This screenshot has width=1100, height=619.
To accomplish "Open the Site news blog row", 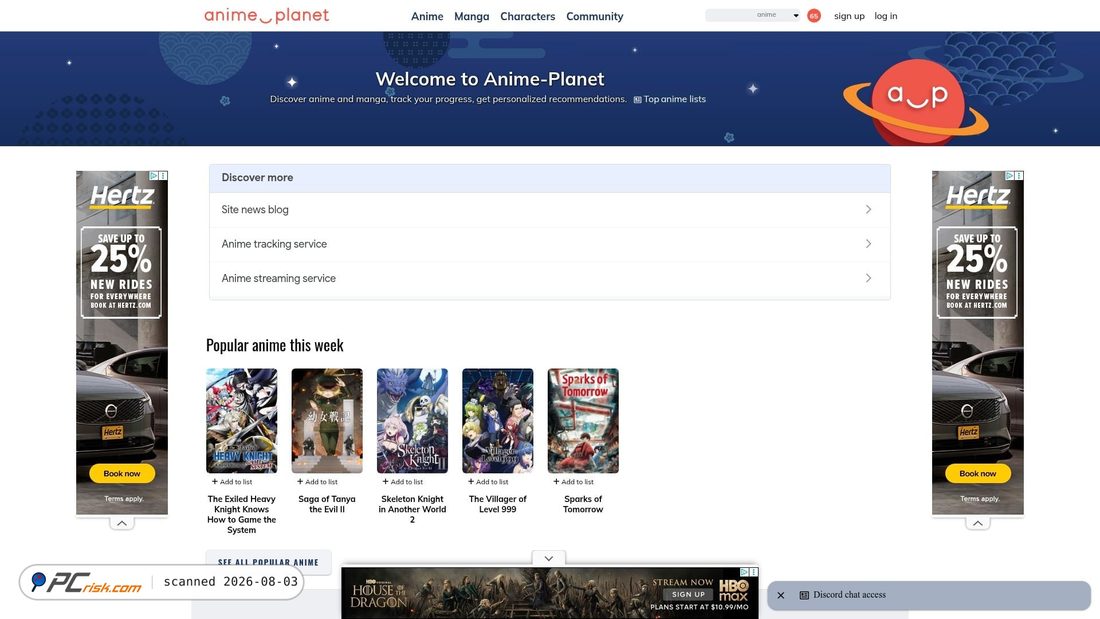I will tap(549, 209).
